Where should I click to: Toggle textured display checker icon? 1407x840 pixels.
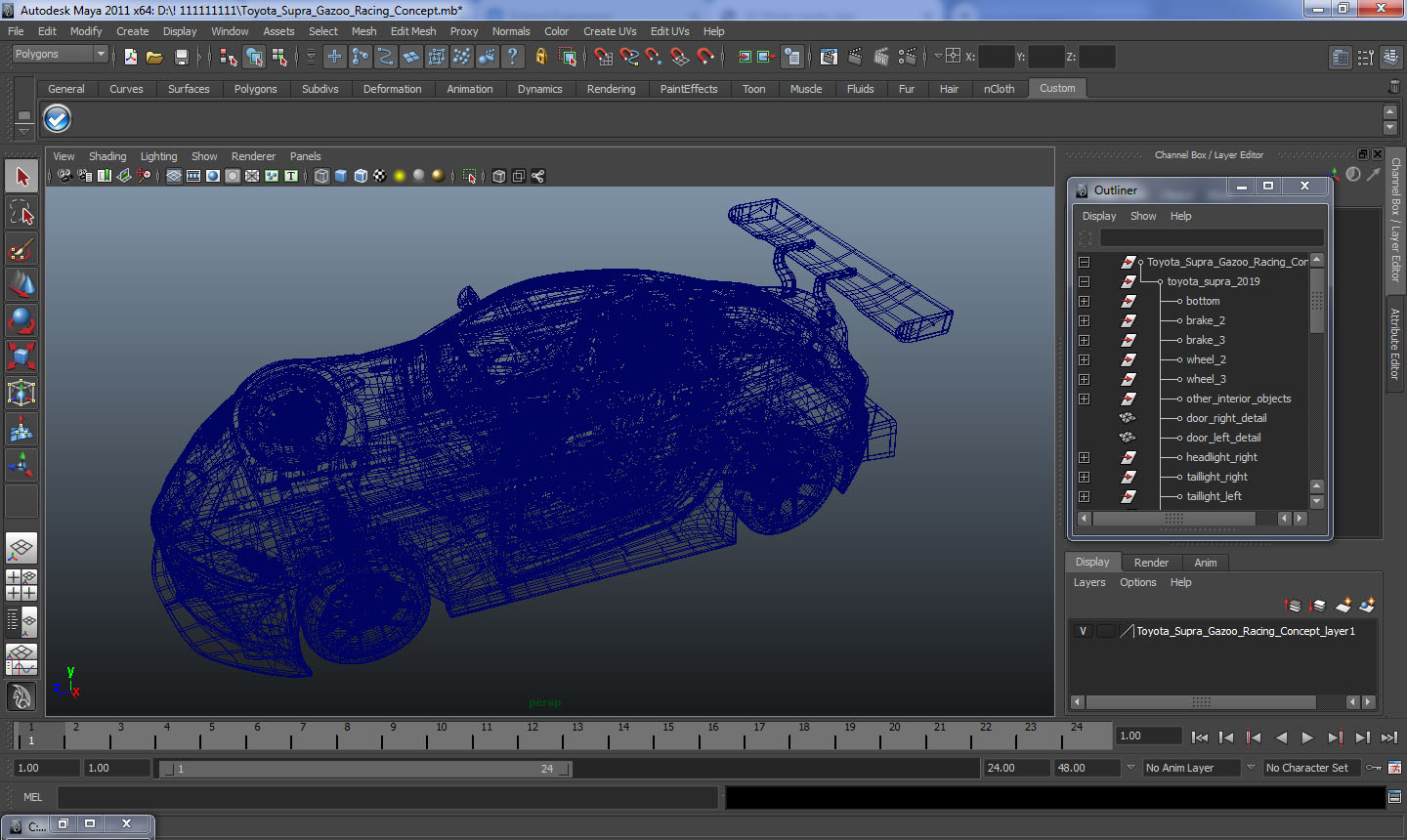coord(380,176)
